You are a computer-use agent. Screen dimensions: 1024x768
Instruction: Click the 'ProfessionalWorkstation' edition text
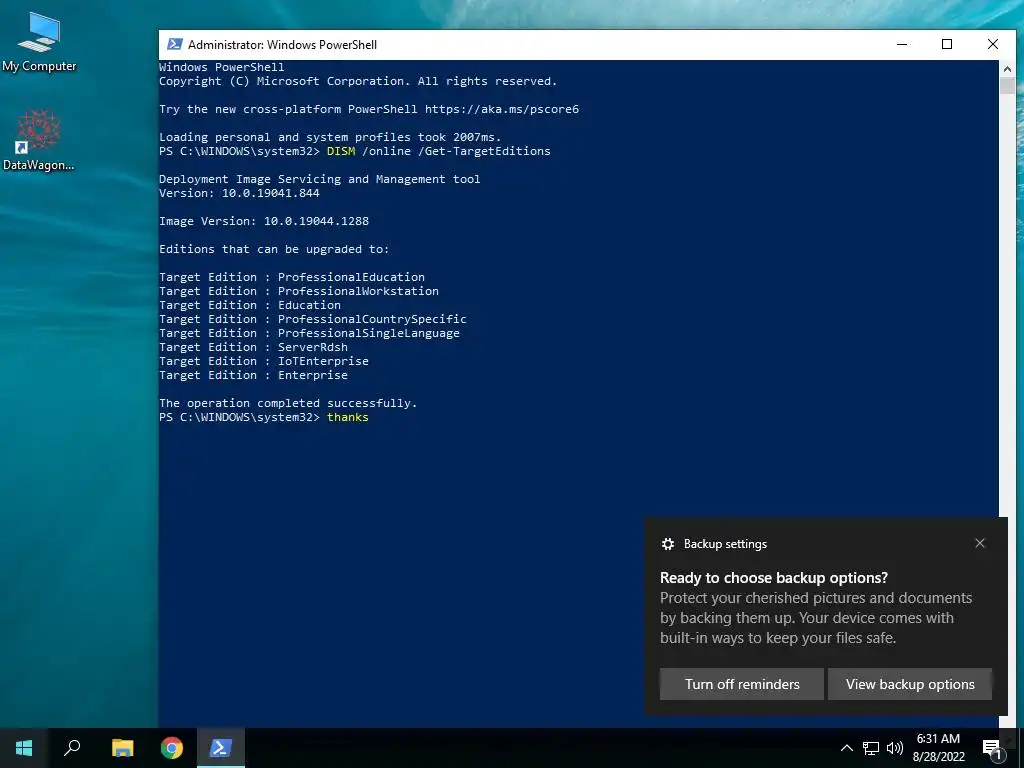click(x=359, y=291)
